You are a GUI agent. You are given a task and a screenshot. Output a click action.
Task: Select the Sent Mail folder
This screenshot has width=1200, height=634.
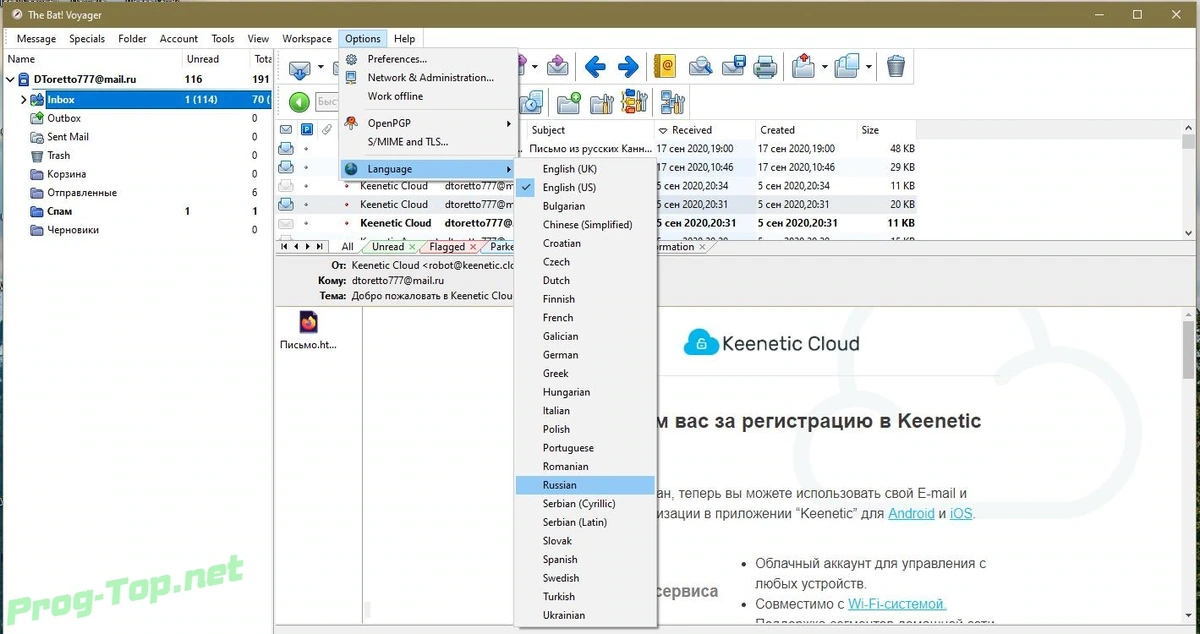[x=67, y=137]
